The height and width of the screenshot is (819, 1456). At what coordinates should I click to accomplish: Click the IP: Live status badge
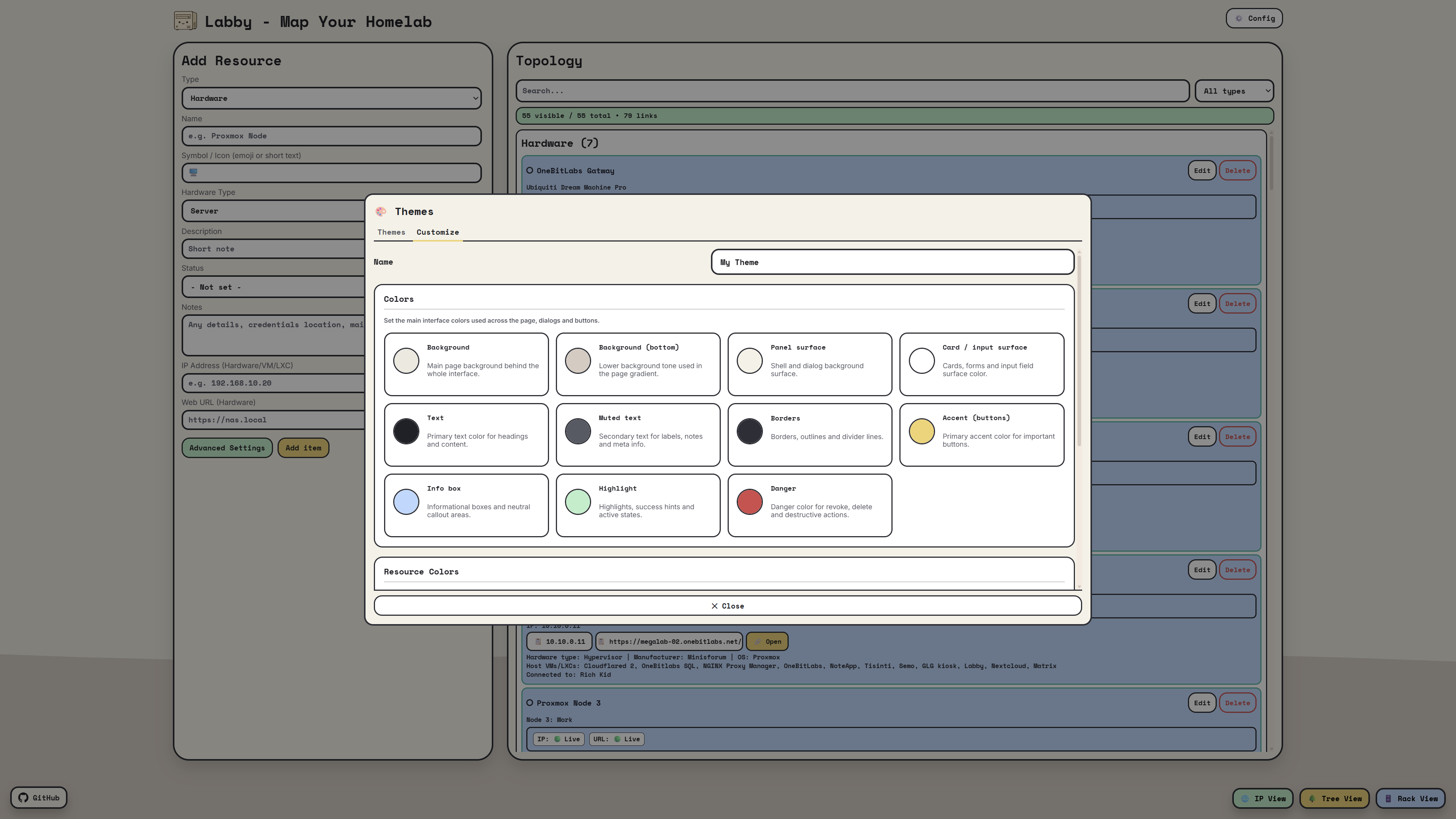[x=559, y=739]
